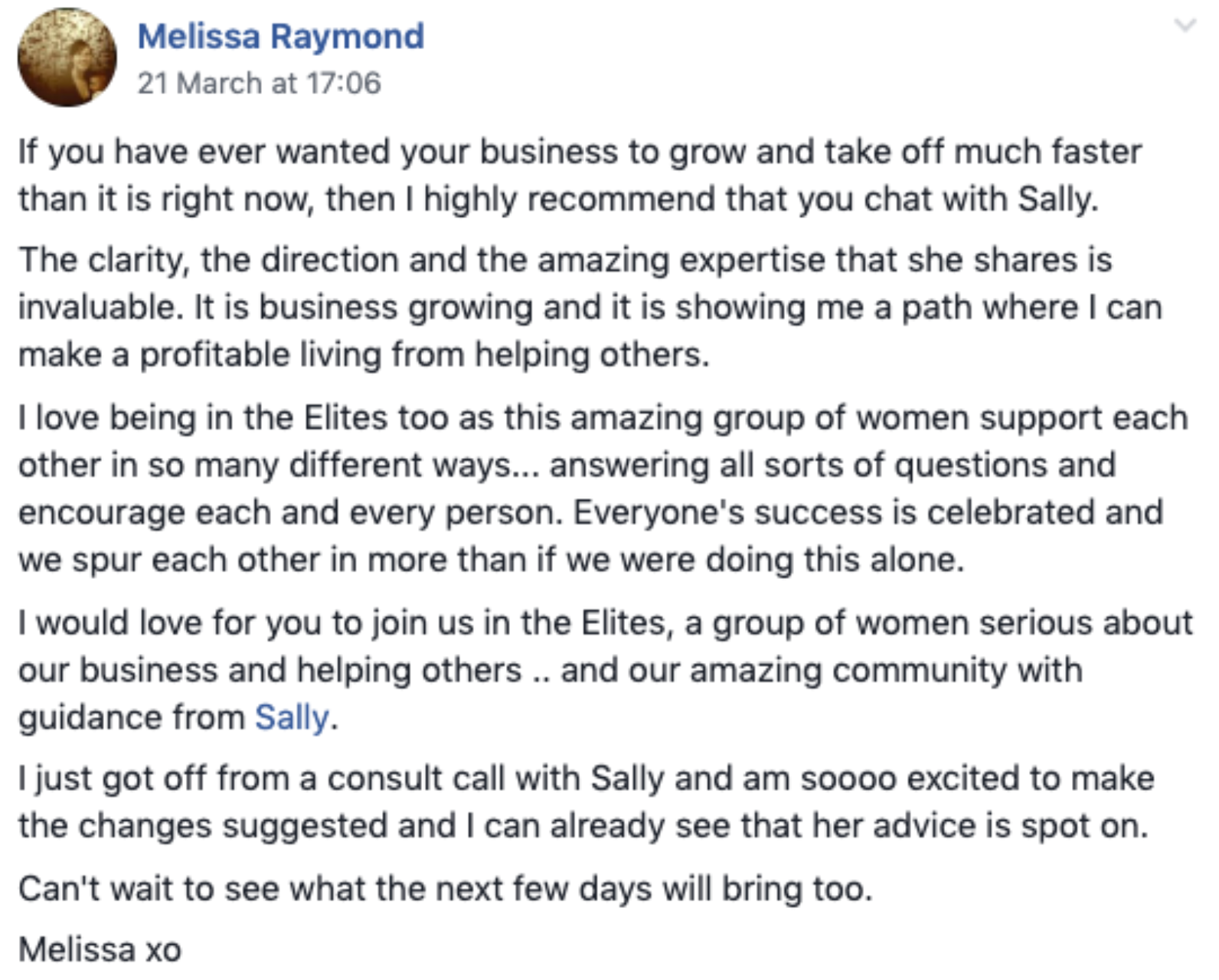Open the 21 March at 17:06 timestamp
Image resolution: width=1219 pixels, height=980 pixels.
pos(259,83)
